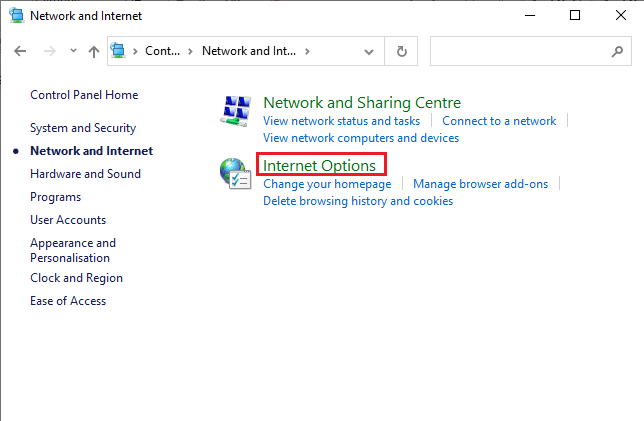Screen dimensions: 644x421
Task: Go back using the back arrow
Action: click(x=20, y=51)
